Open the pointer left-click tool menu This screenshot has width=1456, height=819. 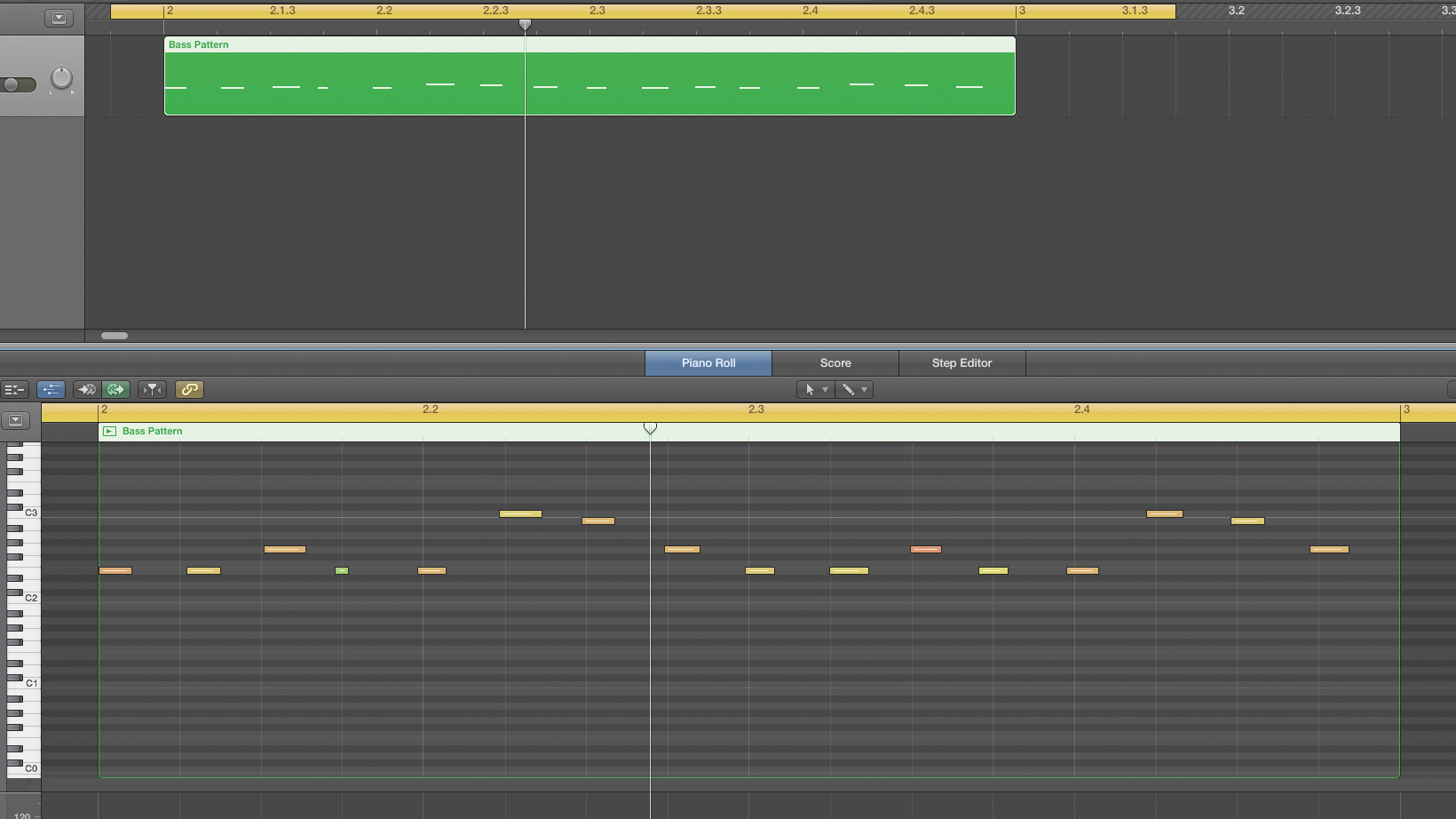[x=815, y=389]
